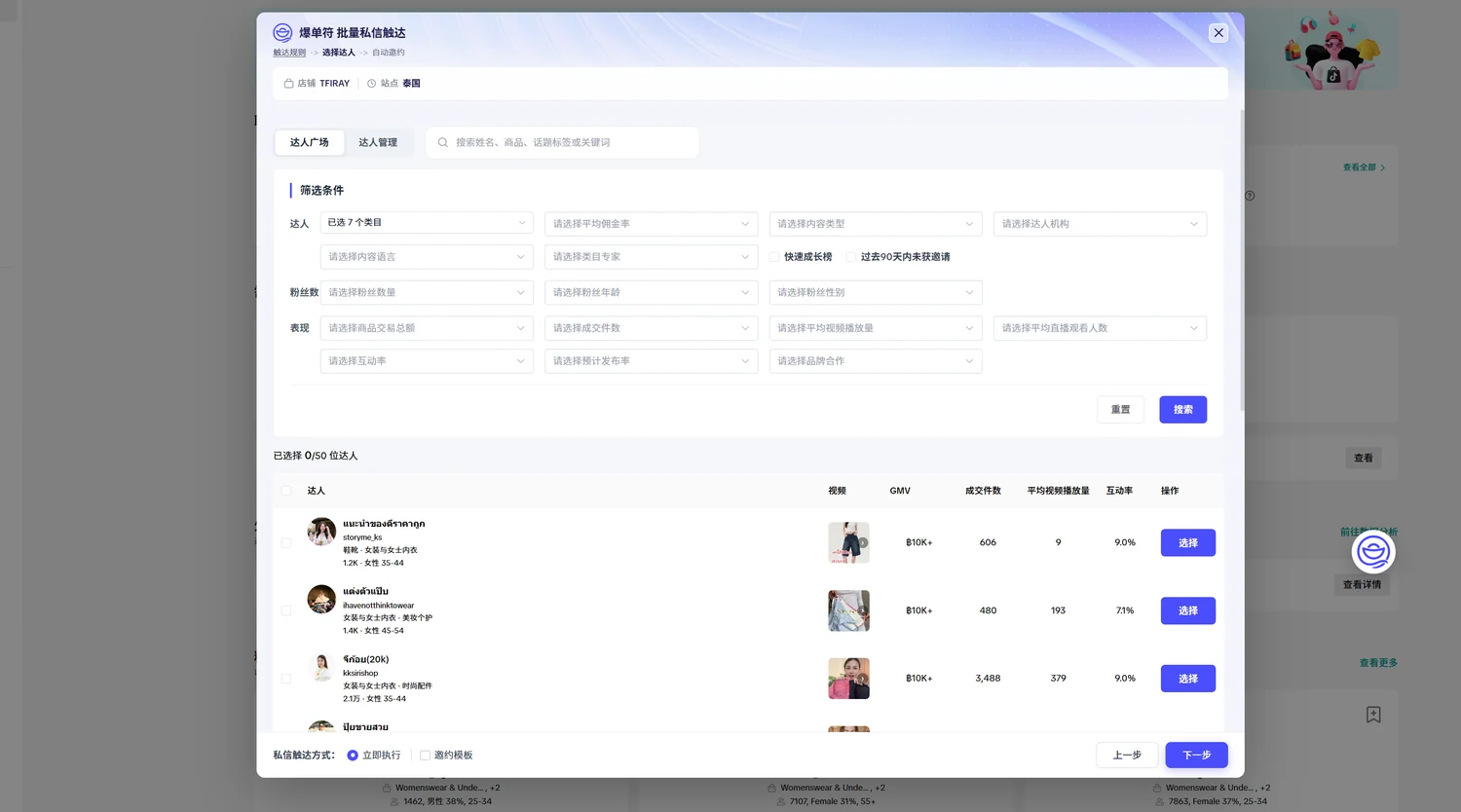The width and height of the screenshot is (1461, 812).
Task: Click the shop bag icon beside 店铺
Action: pos(288,84)
